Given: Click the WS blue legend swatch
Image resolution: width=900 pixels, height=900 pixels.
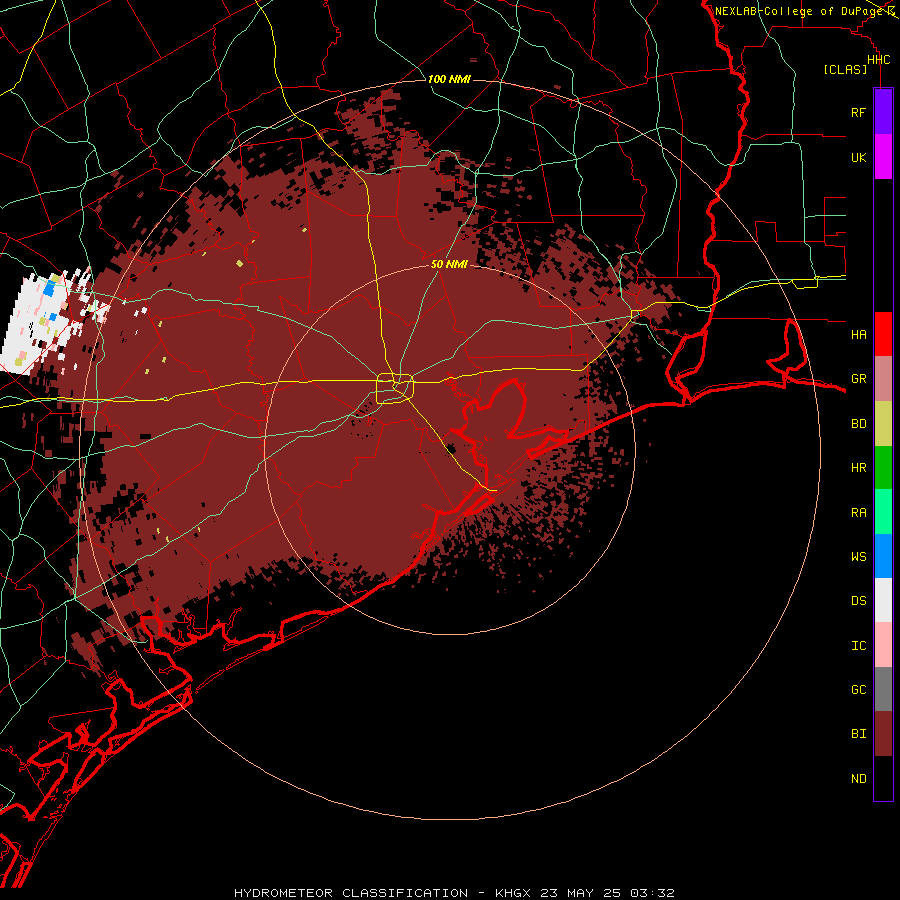Looking at the screenshot, I should [883, 556].
